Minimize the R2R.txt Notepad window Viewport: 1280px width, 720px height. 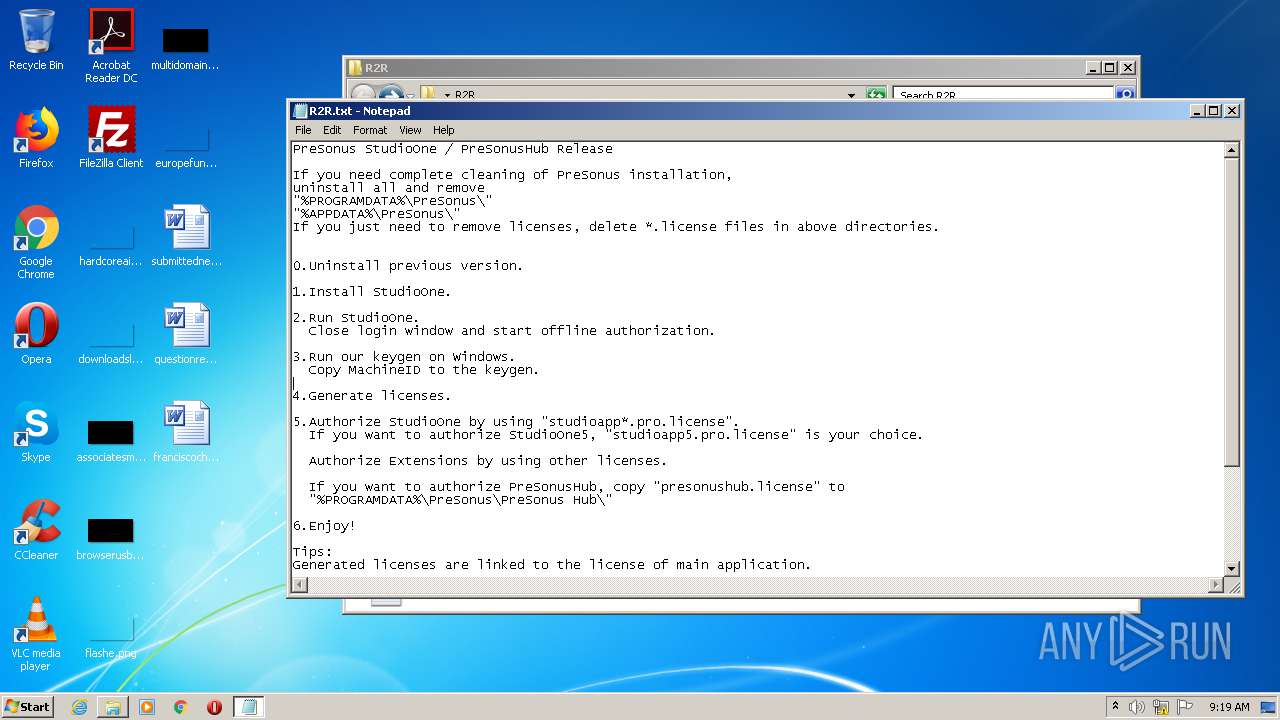tap(1197, 111)
